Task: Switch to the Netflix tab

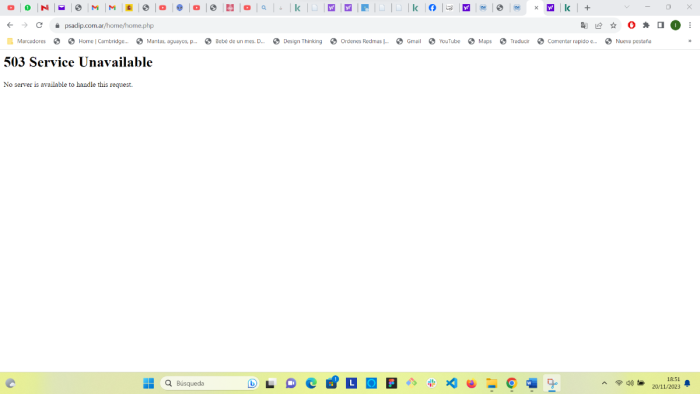Action: 45,8
